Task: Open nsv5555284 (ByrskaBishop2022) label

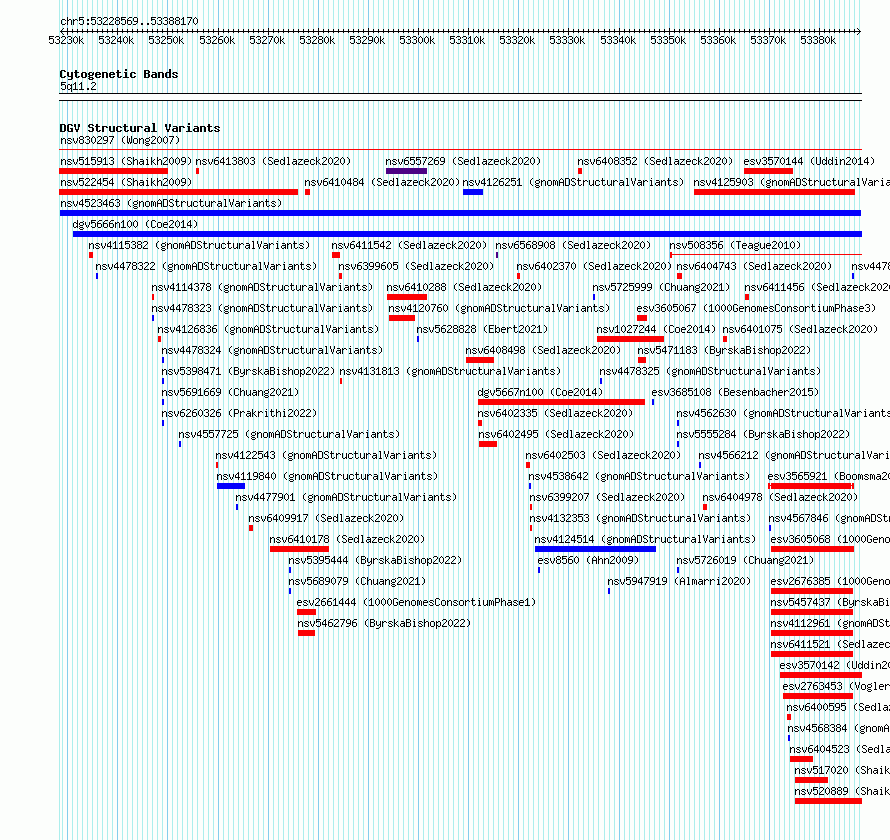Action: [763, 434]
